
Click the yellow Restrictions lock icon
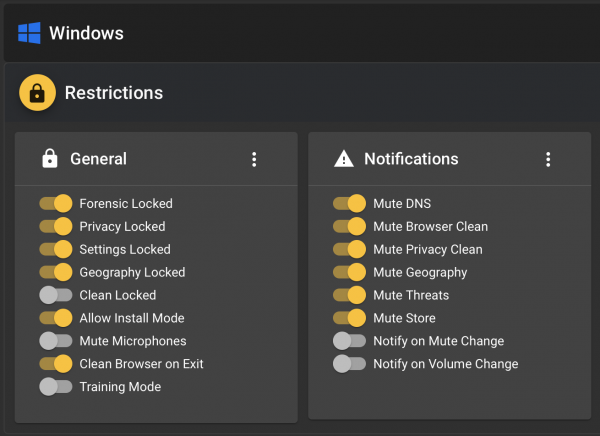pyautogui.click(x=38, y=93)
